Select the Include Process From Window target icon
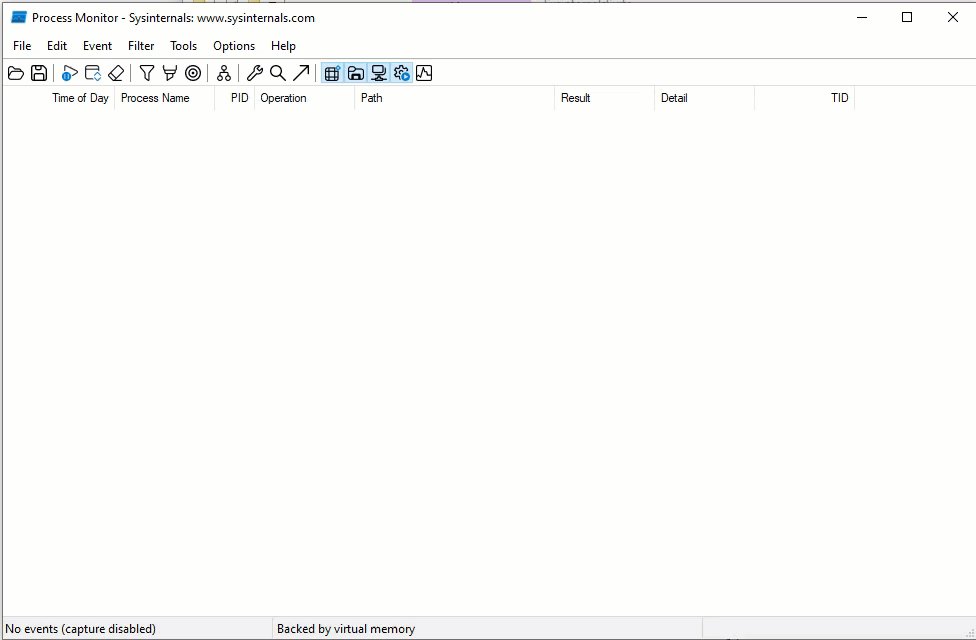 click(x=194, y=73)
